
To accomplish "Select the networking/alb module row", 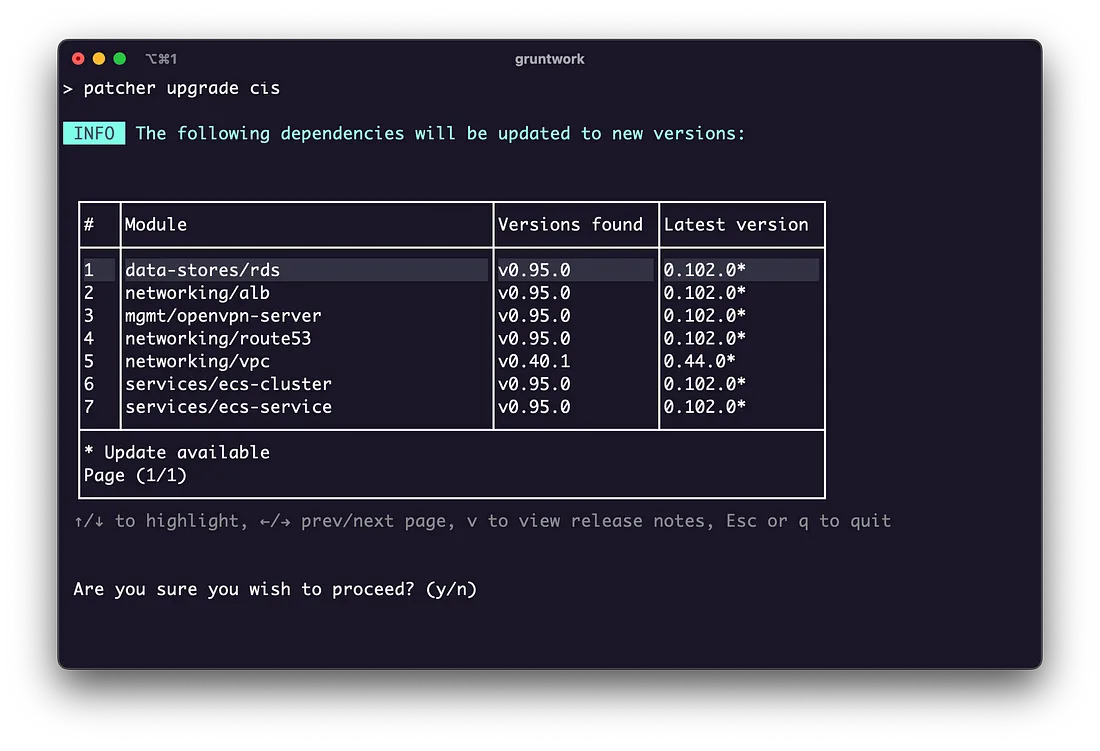I will pyautogui.click(x=451, y=292).
